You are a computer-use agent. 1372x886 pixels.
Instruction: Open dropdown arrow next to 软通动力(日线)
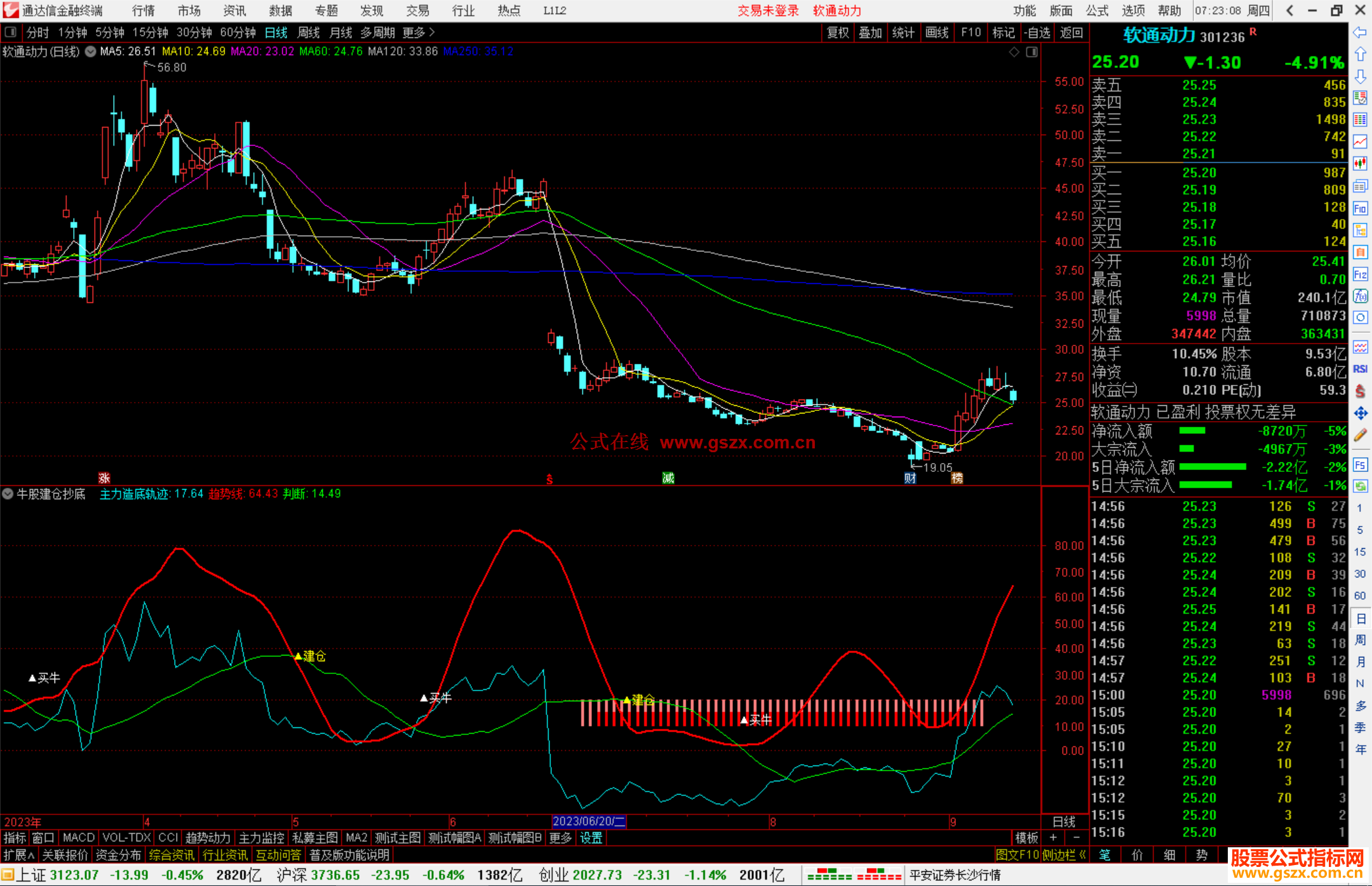[x=91, y=52]
